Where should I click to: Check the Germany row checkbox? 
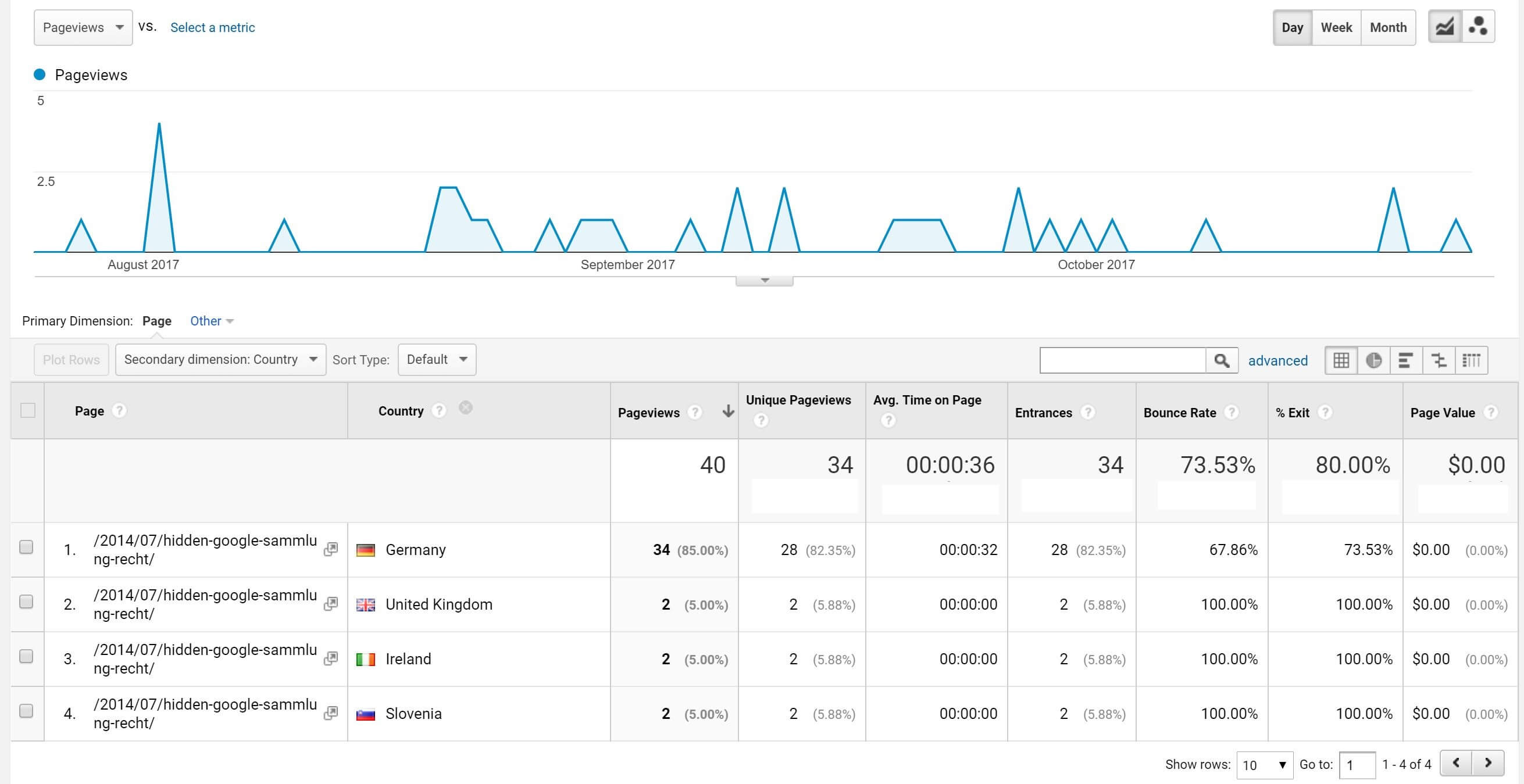coord(26,547)
